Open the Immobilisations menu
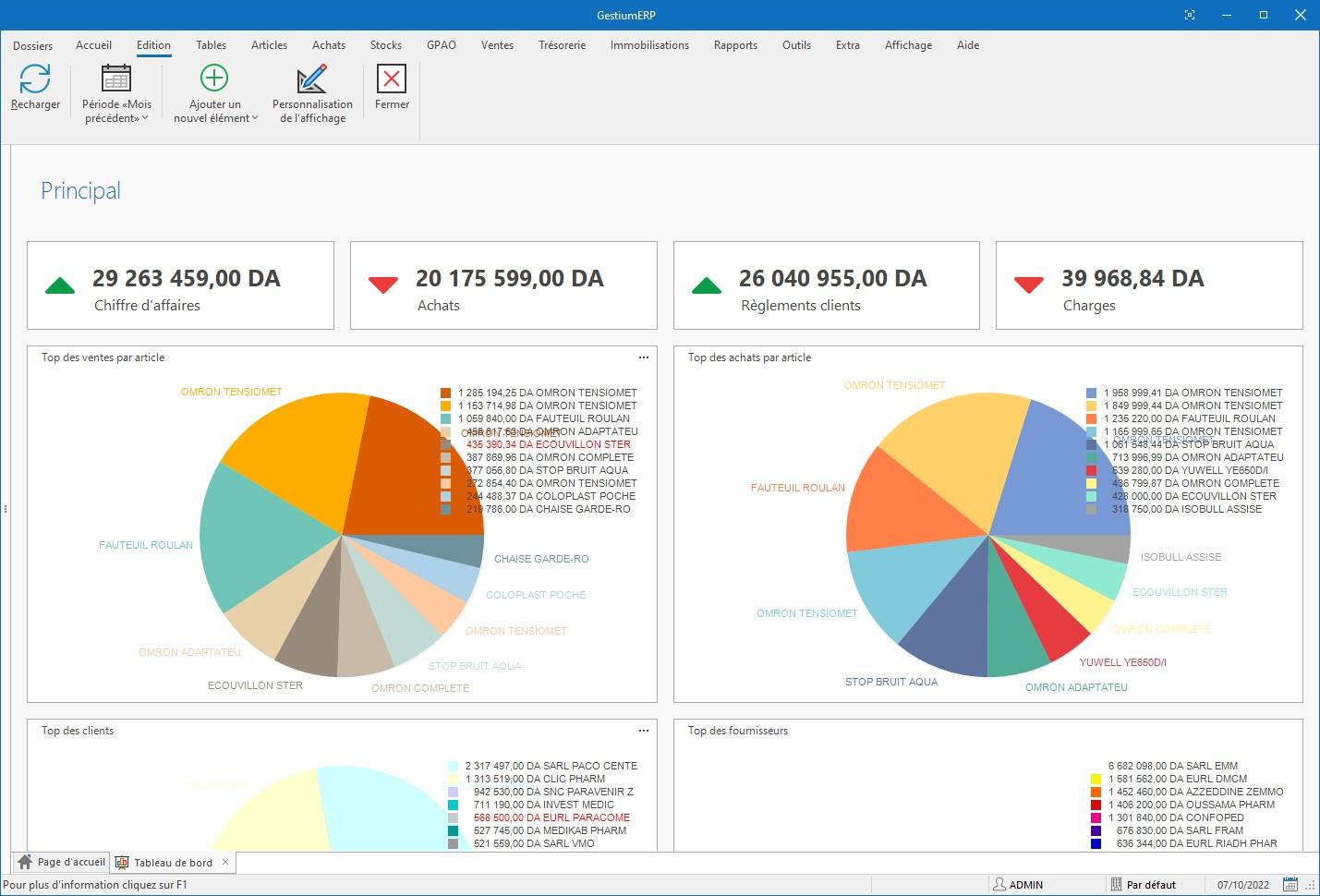The height and width of the screenshot is (896, 1320). pos(649,45)
